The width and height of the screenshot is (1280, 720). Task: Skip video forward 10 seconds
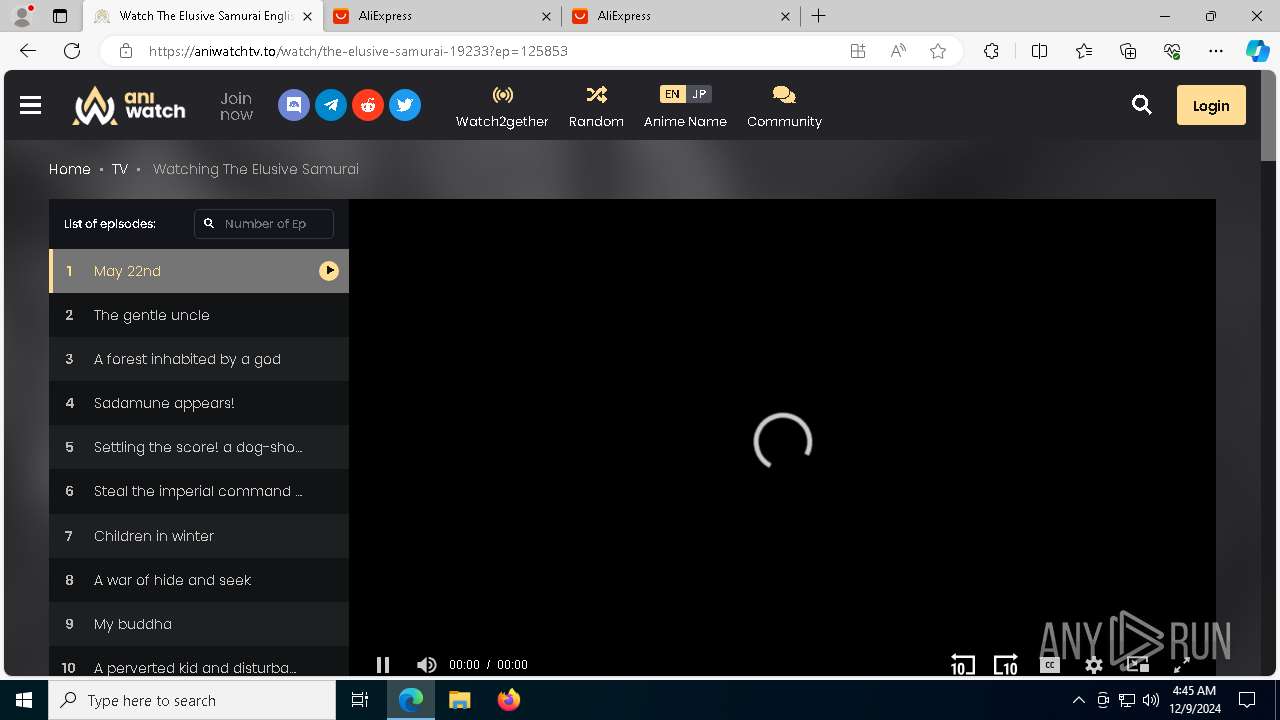point(1005,664)
